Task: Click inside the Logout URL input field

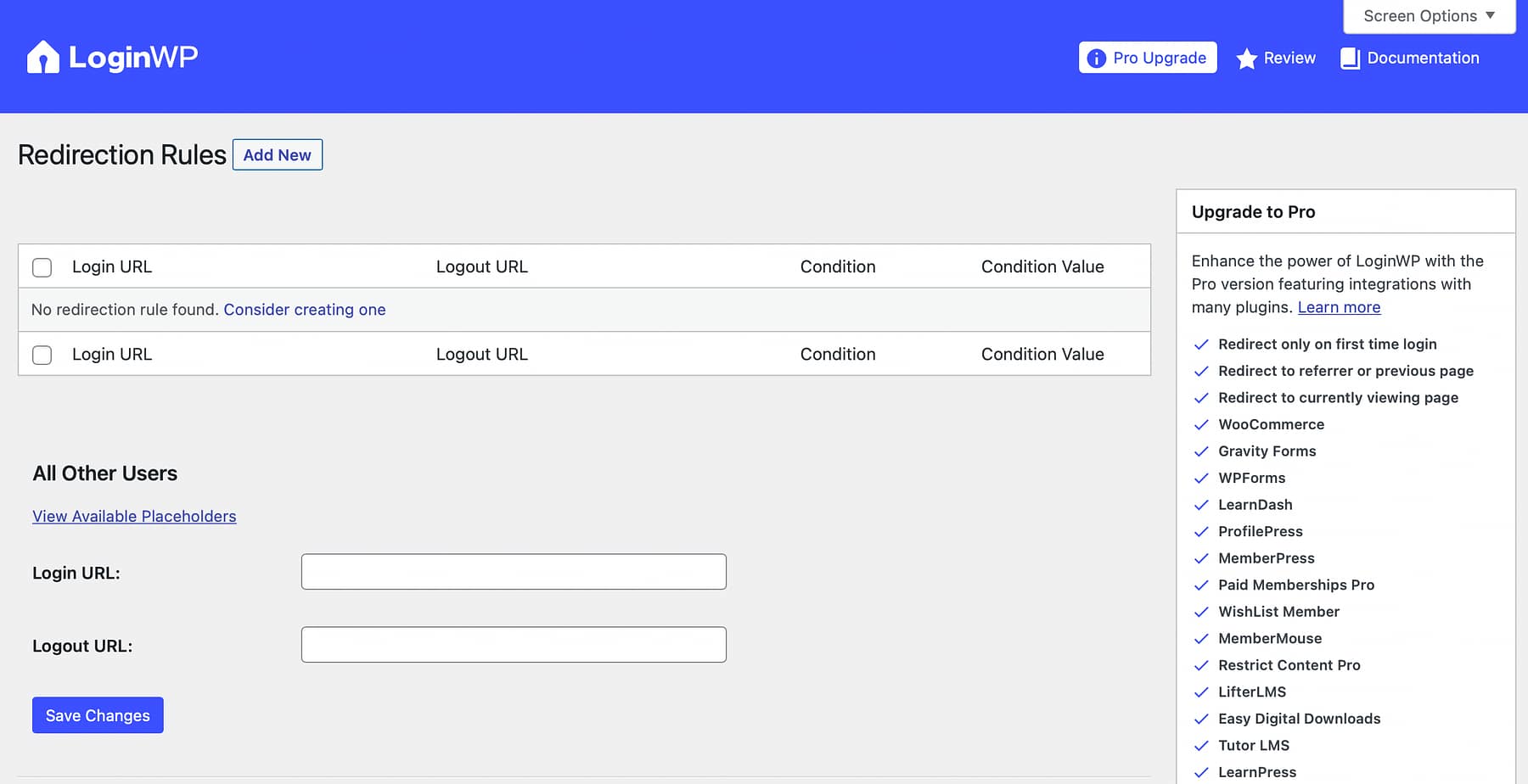Action: tap(513, 644)
